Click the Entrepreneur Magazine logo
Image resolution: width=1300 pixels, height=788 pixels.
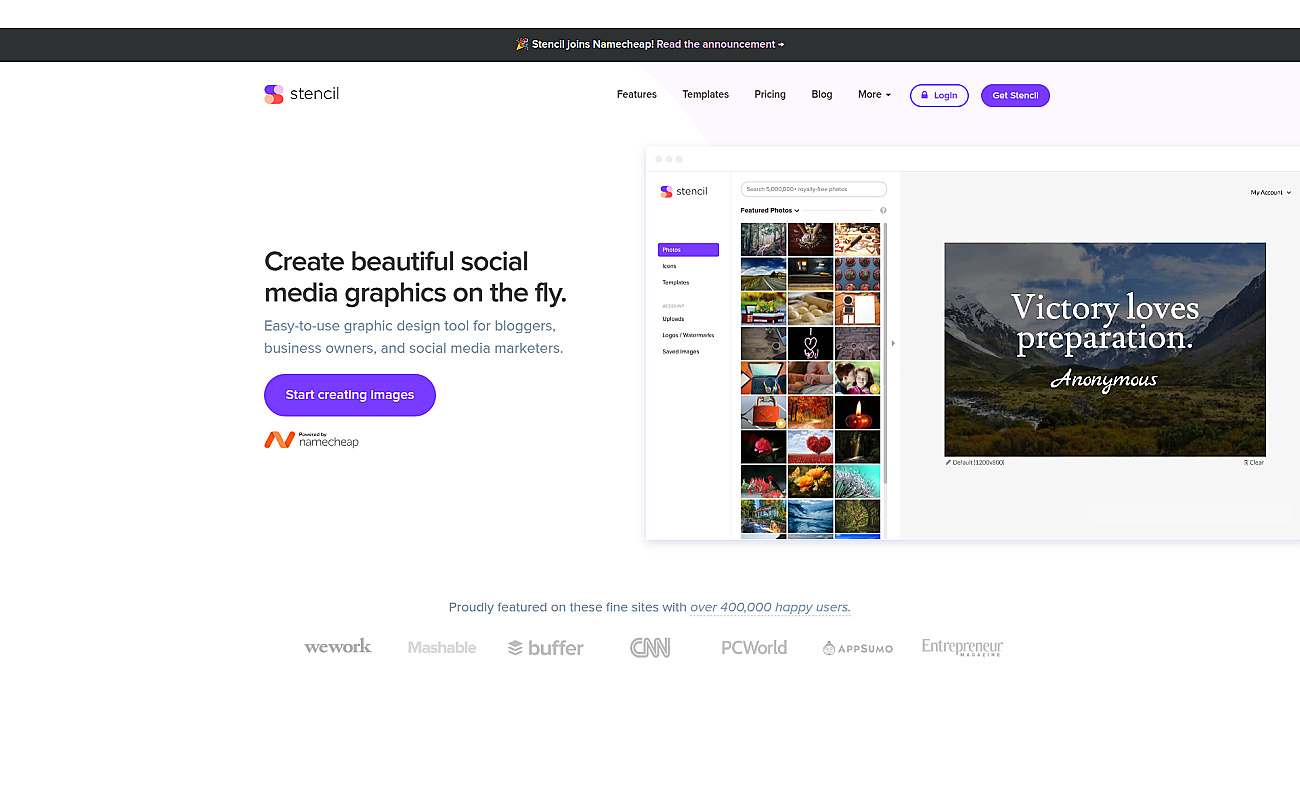tap(962, 648)
